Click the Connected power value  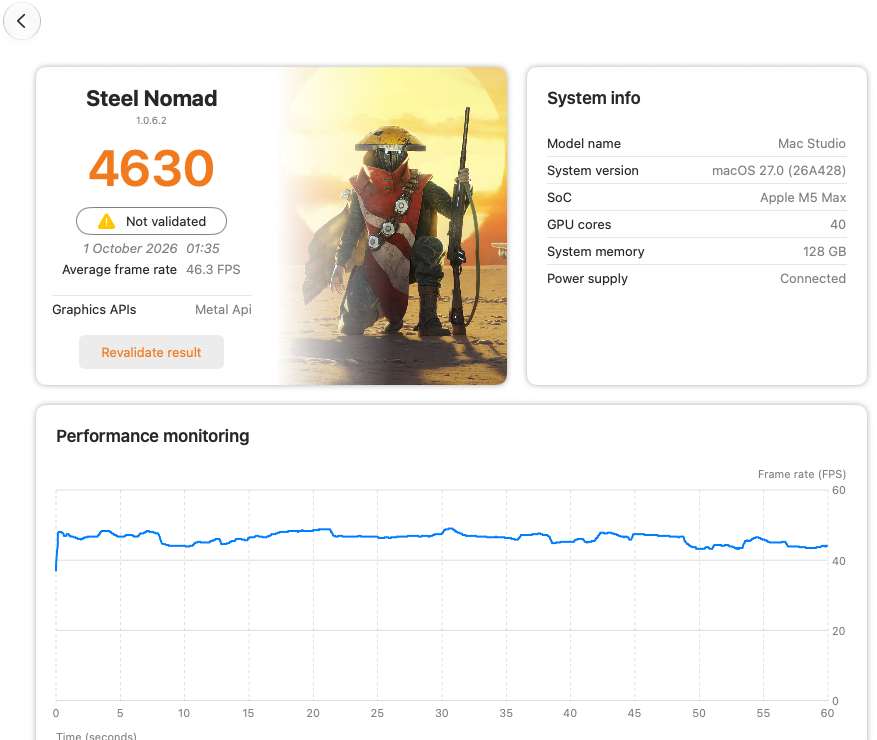coord(813,279)
